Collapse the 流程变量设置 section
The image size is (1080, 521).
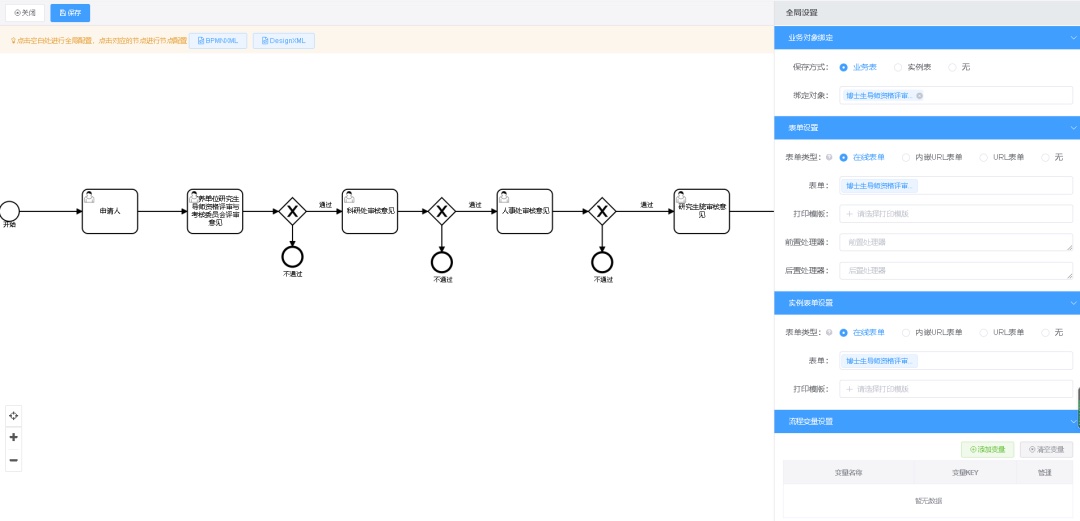click(1072, 421)
